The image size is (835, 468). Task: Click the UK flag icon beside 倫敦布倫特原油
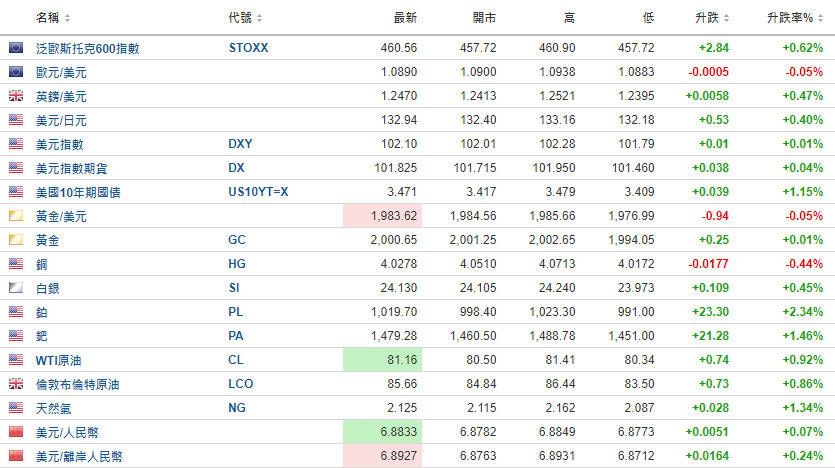[x=16, y=383]
